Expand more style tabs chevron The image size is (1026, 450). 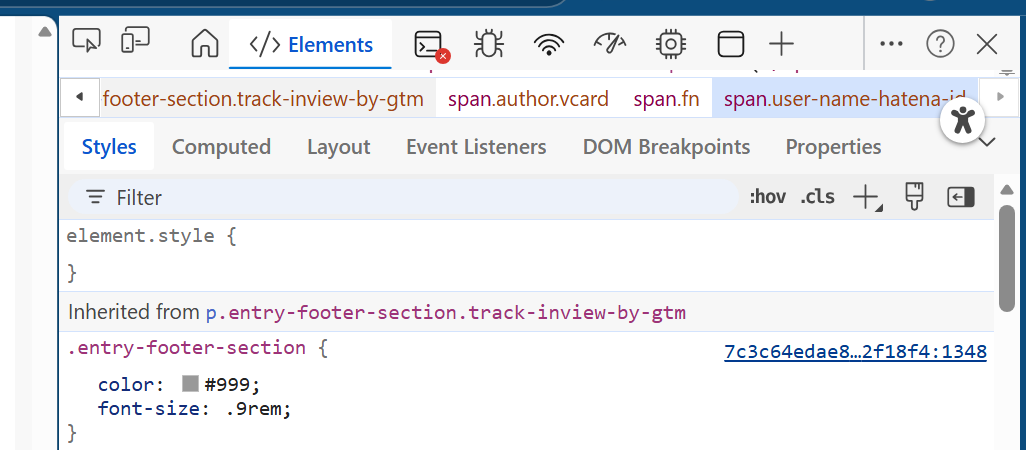(x=988, y=143)
